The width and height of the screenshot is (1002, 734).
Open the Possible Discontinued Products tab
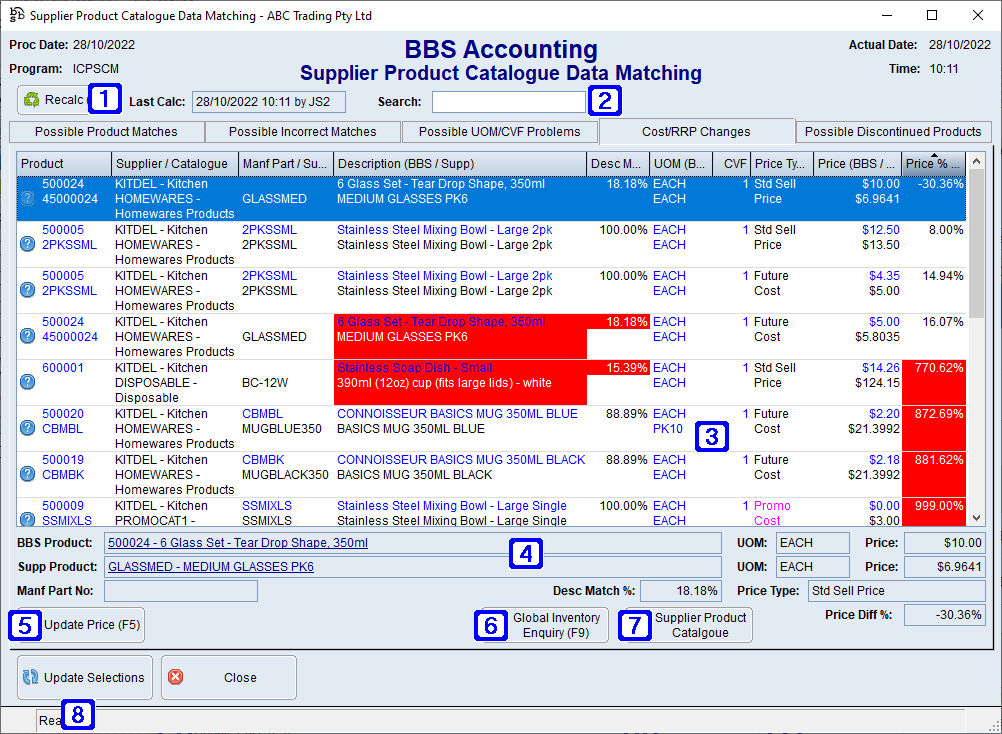(x=892, y=131)
